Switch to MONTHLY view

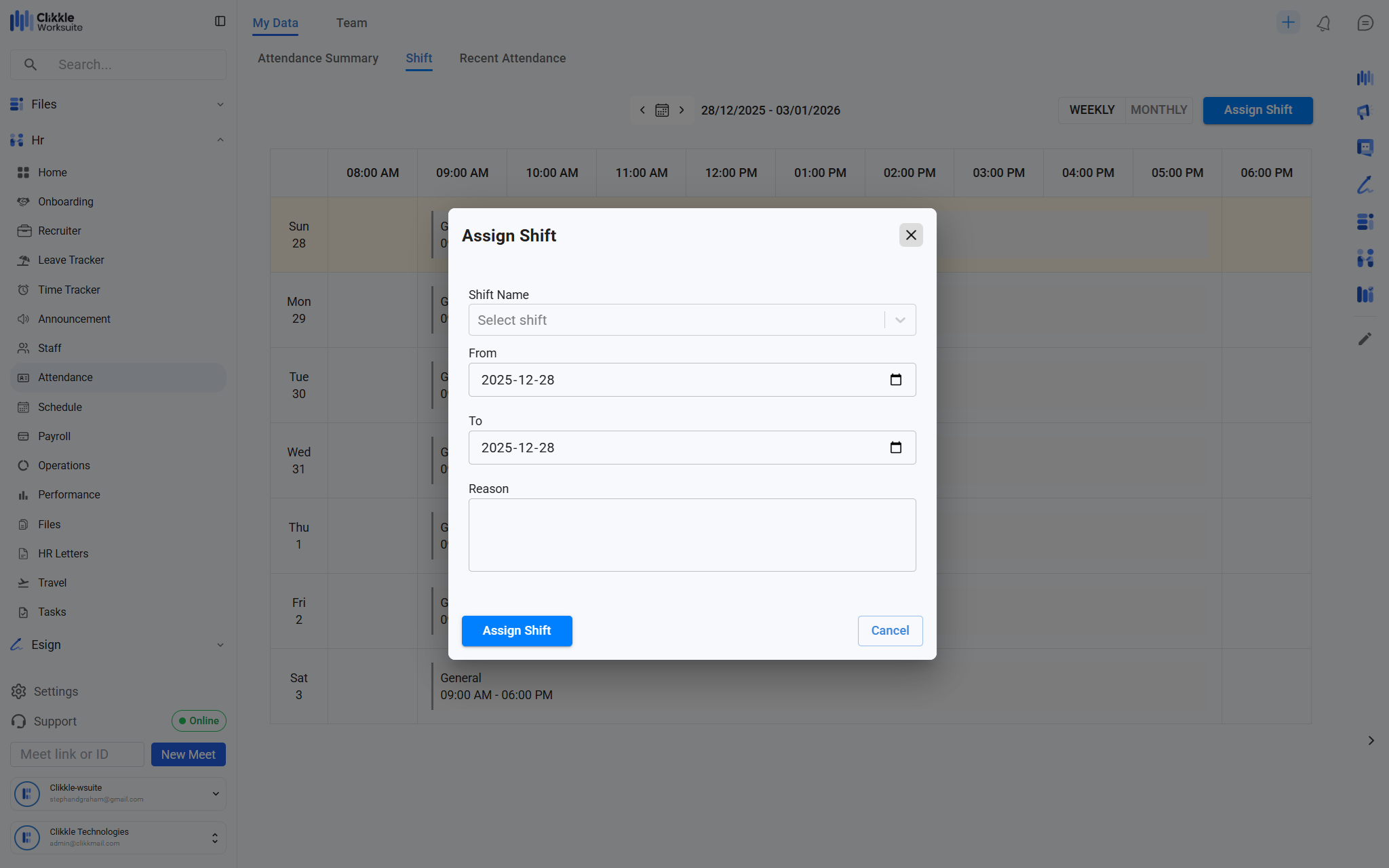(x=1158, y=110)
